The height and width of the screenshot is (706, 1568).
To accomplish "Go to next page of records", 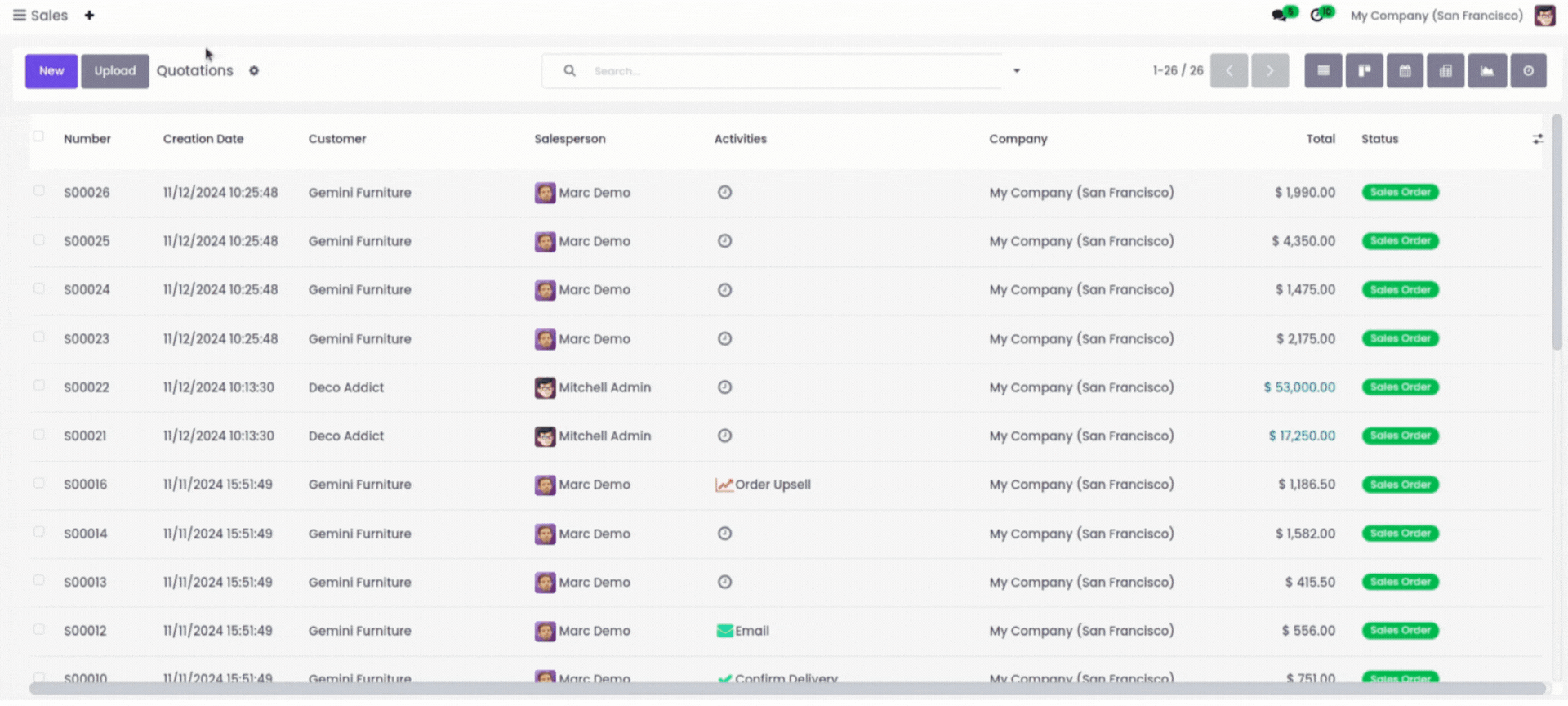I will click(x=1270, y=71).
